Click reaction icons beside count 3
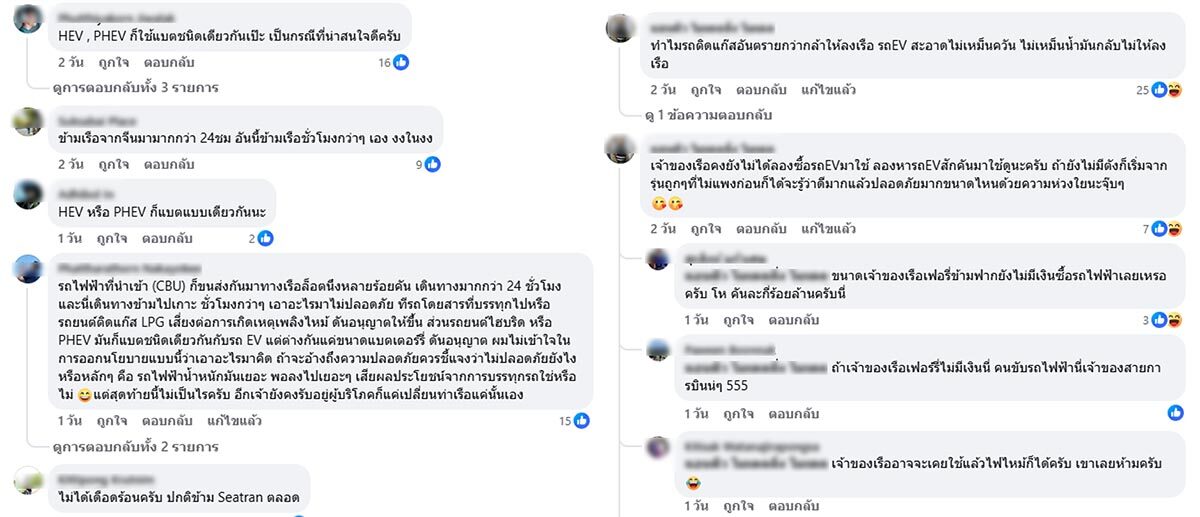The width and height of the screenshot is (1200, 517). pos(1166,320)
